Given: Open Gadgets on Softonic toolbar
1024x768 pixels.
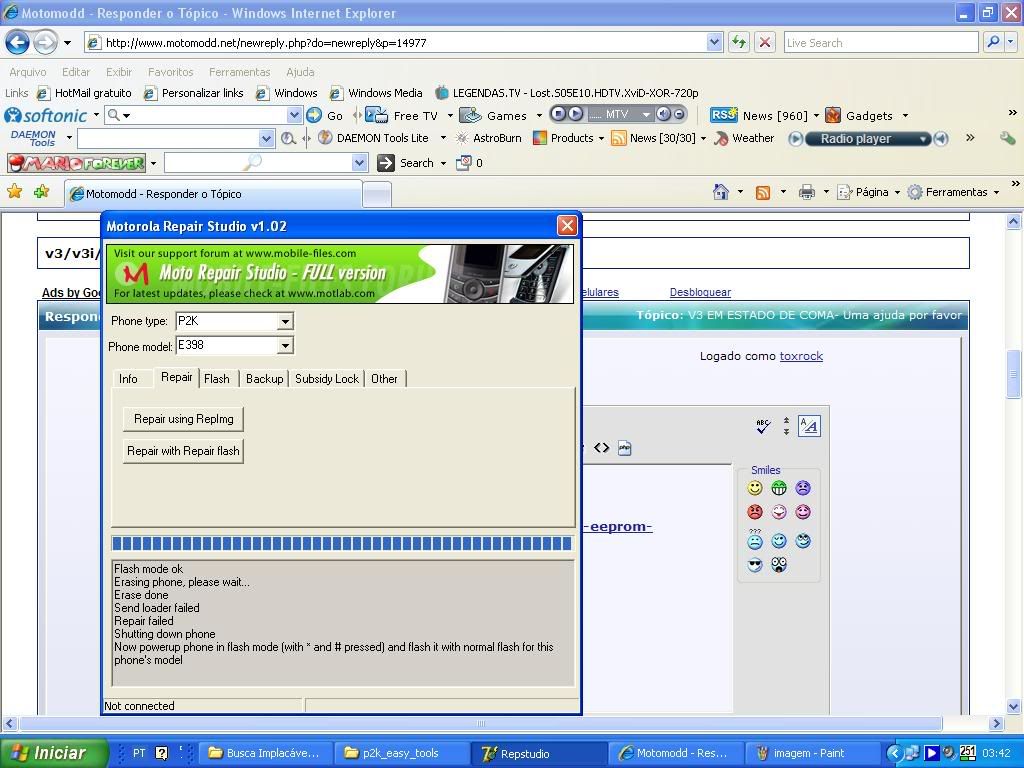Looking at the screenshot, I should 859,116.
